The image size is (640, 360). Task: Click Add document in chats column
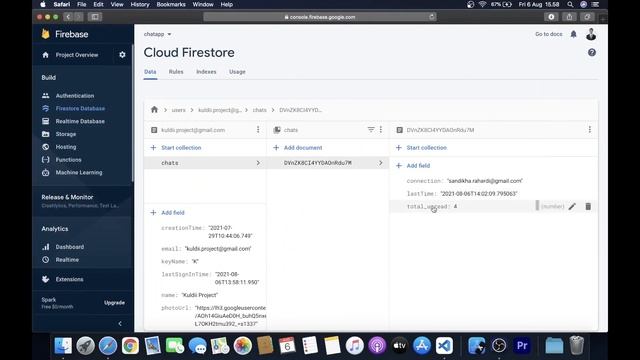tap(298, 148)
